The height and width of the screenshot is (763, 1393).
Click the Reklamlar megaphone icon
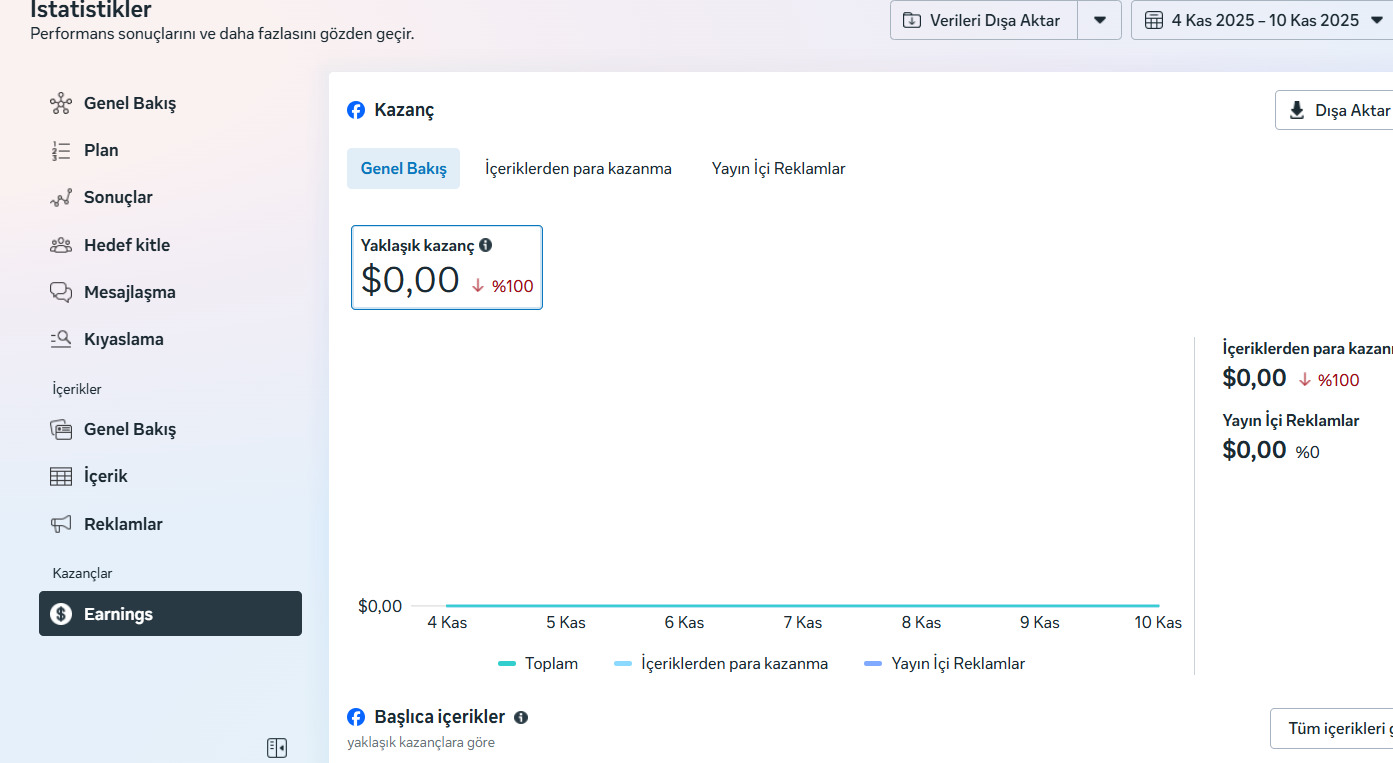tap(61, 524)
